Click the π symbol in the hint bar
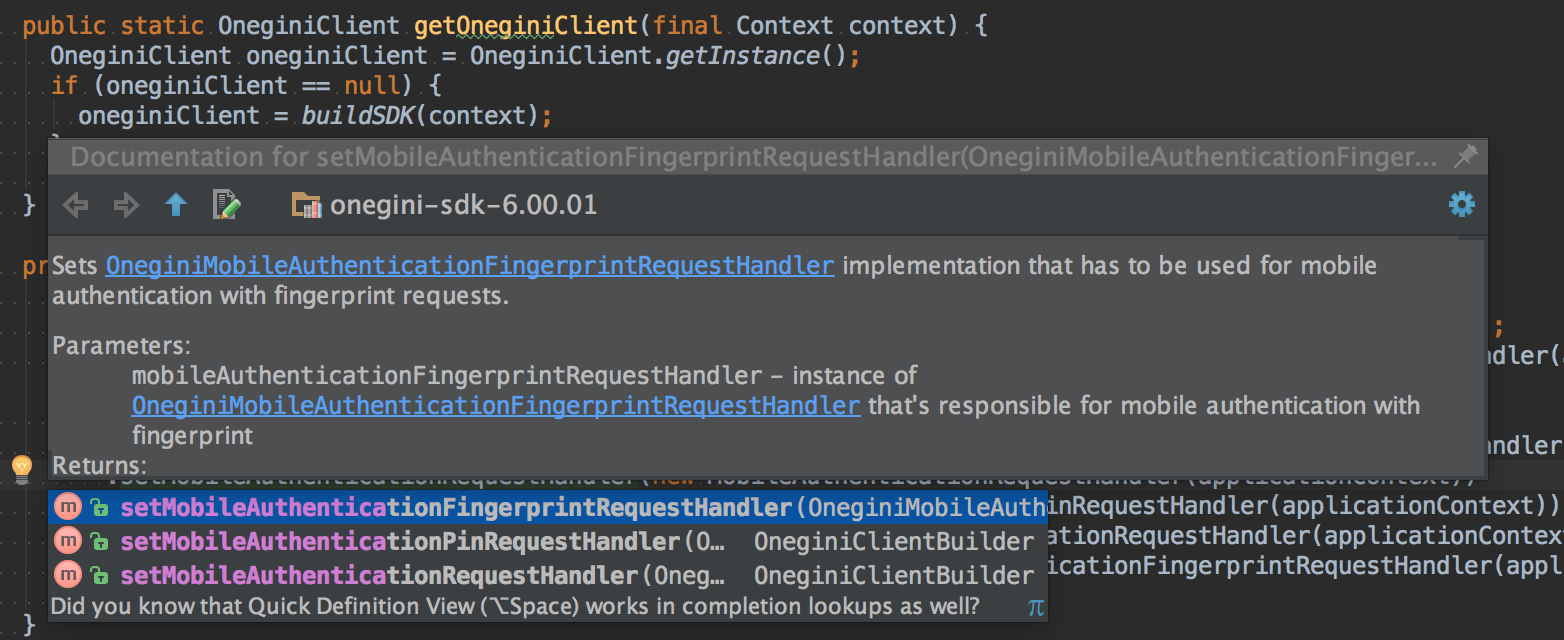Screen dimensions: 1564x640 [1036, 607]
